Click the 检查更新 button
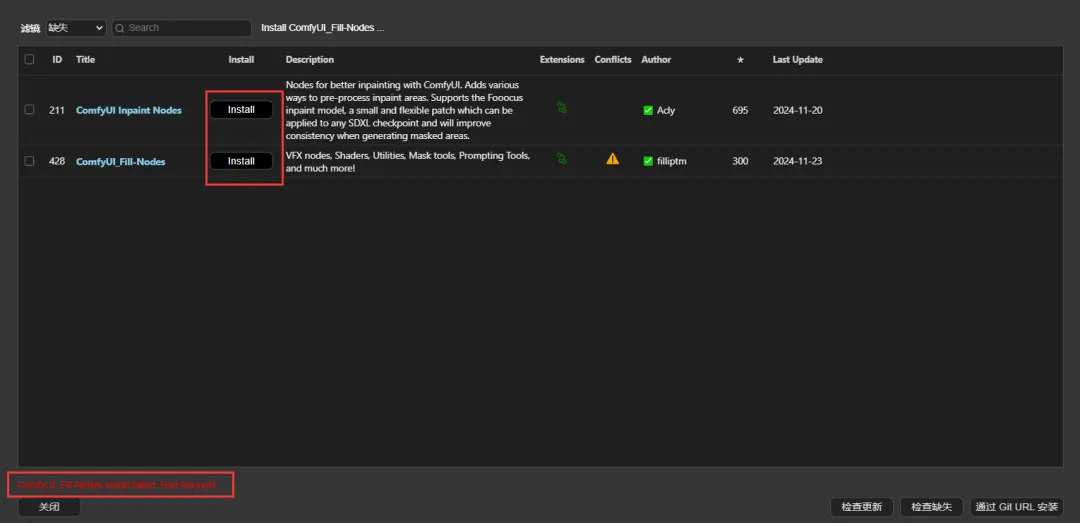The height and width of the screenshot is (523, 1080). 862,506
